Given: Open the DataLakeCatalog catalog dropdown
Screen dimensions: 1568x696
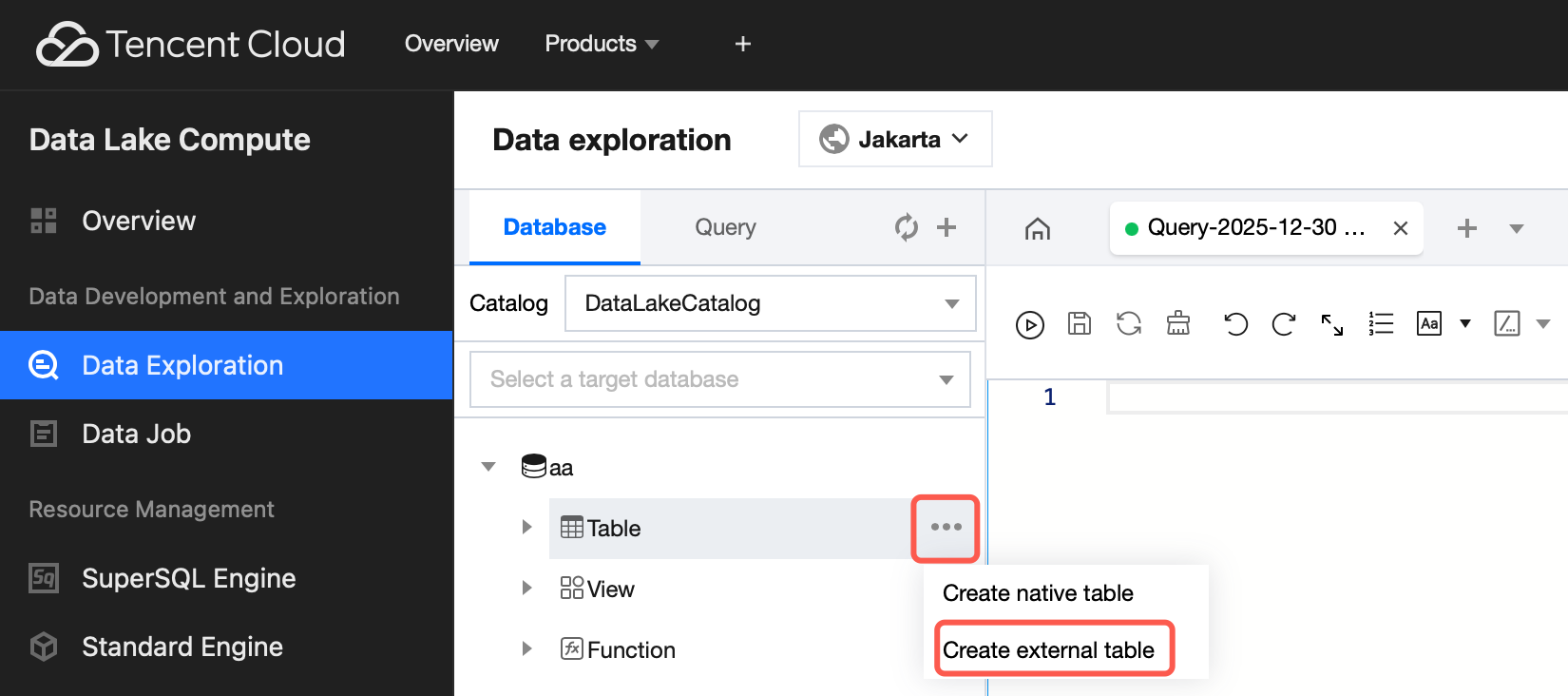Looking at the screenshot, I should pos(770,303).
